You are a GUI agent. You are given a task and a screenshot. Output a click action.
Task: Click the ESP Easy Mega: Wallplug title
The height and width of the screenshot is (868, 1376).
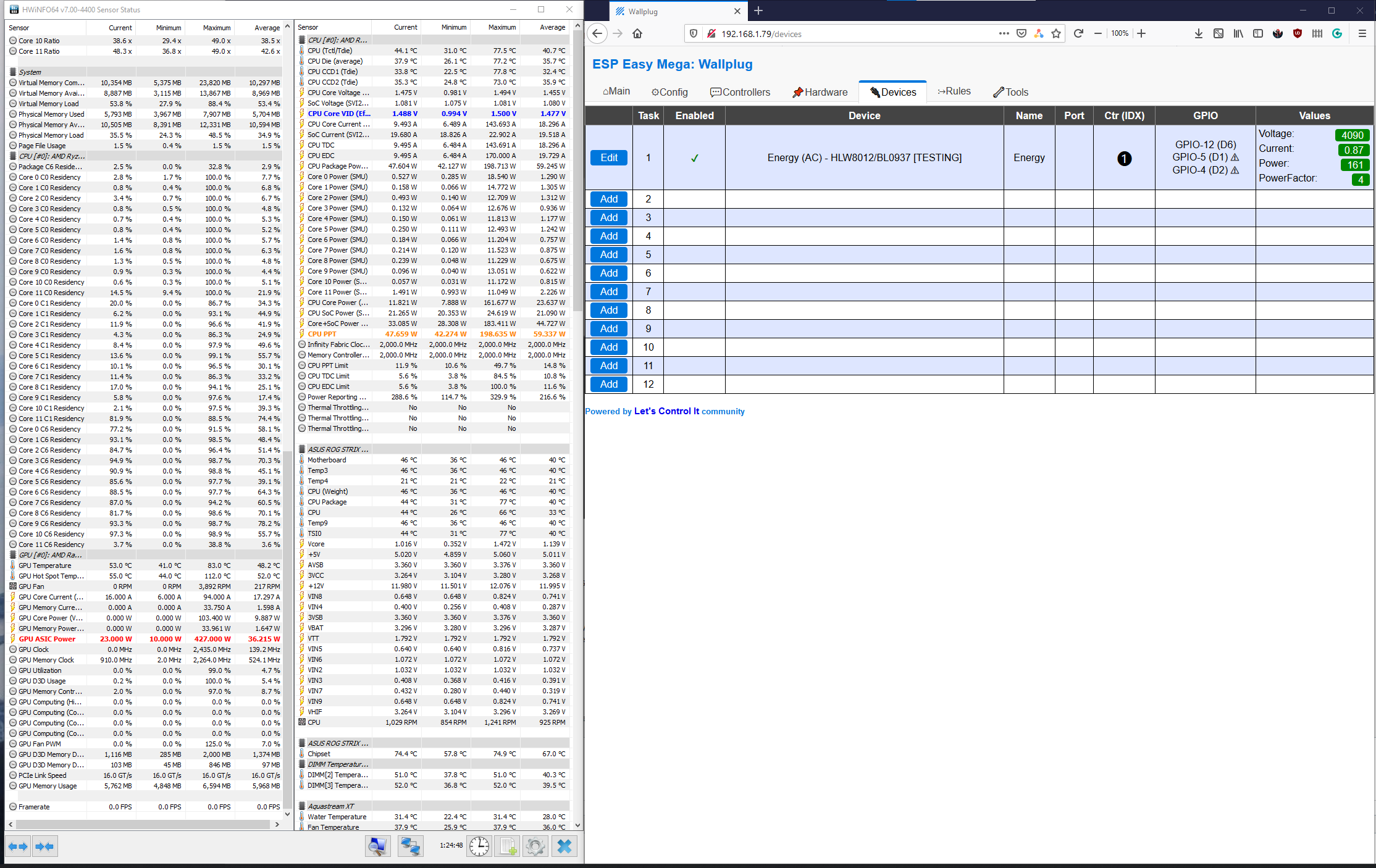[672, 64]
